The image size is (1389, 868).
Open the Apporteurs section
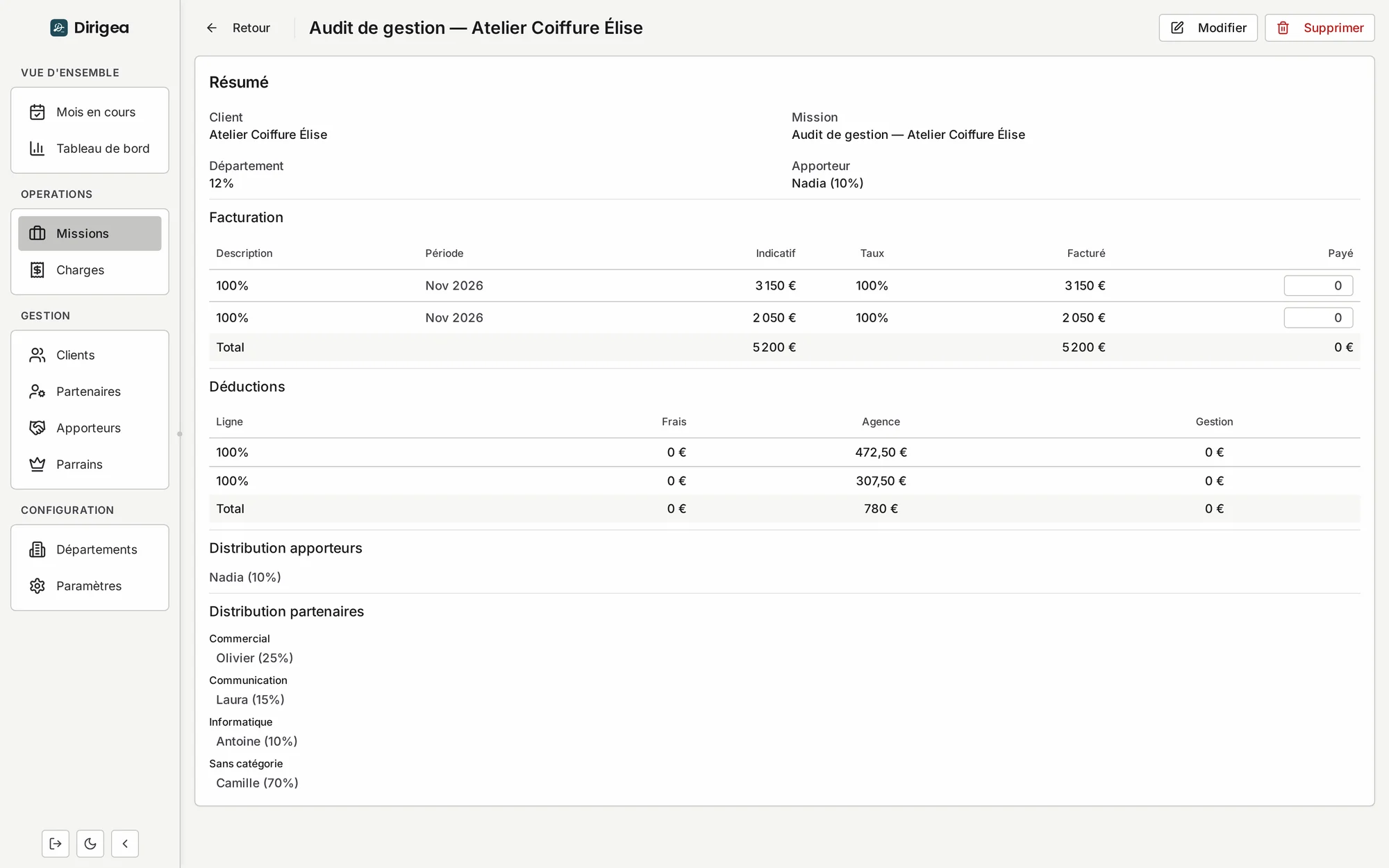pos(90,428)
